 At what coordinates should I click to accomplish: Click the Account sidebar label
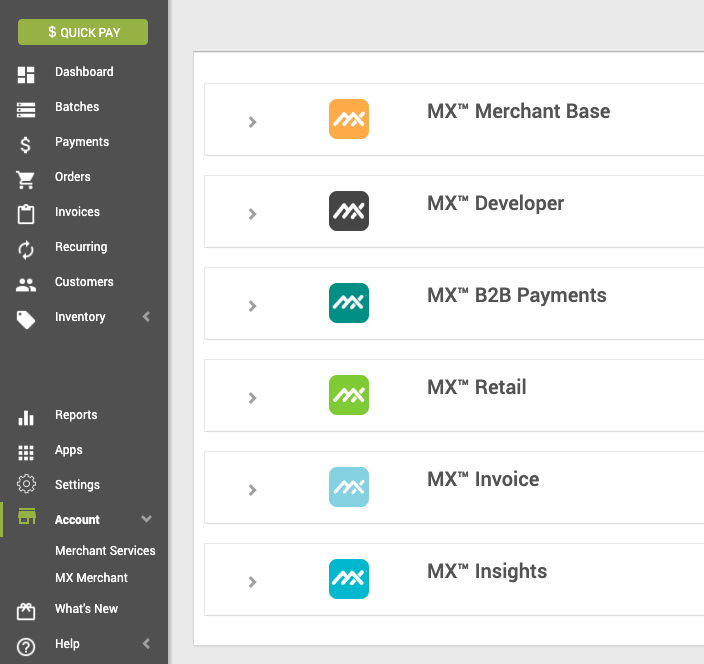[77, 519]
